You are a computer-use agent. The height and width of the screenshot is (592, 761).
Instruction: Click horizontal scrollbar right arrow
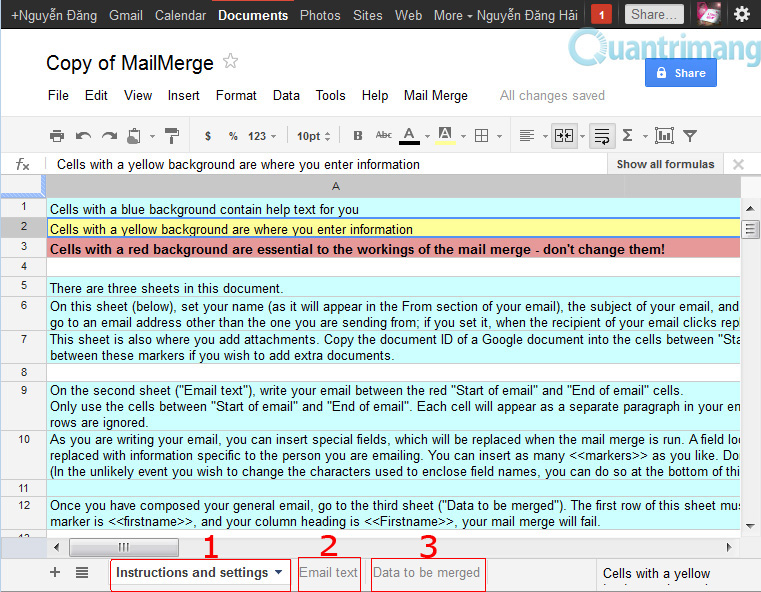coord(729,547)
